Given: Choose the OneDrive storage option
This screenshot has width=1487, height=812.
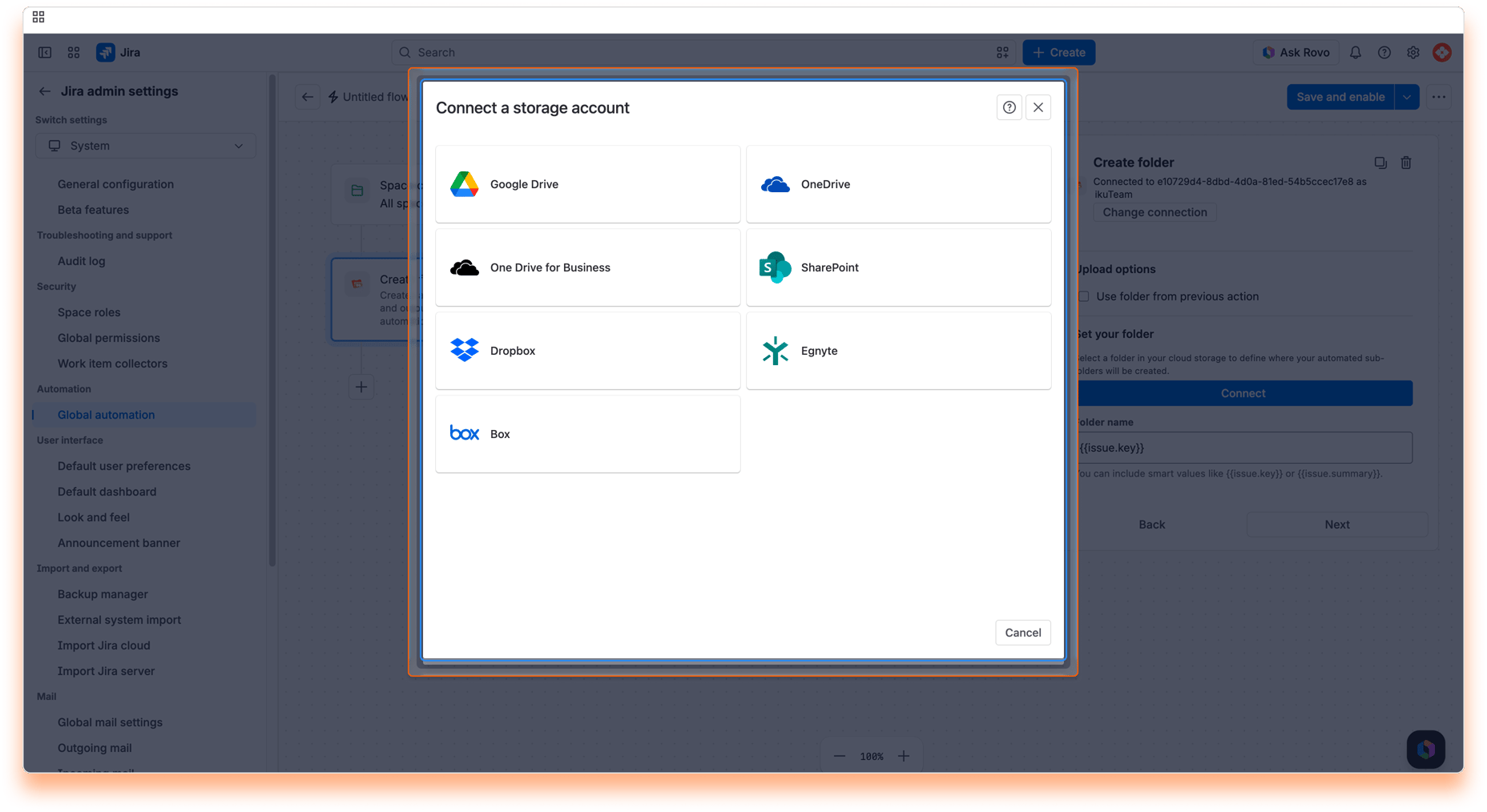Looking at the screenshot, I should click(898, 184).
